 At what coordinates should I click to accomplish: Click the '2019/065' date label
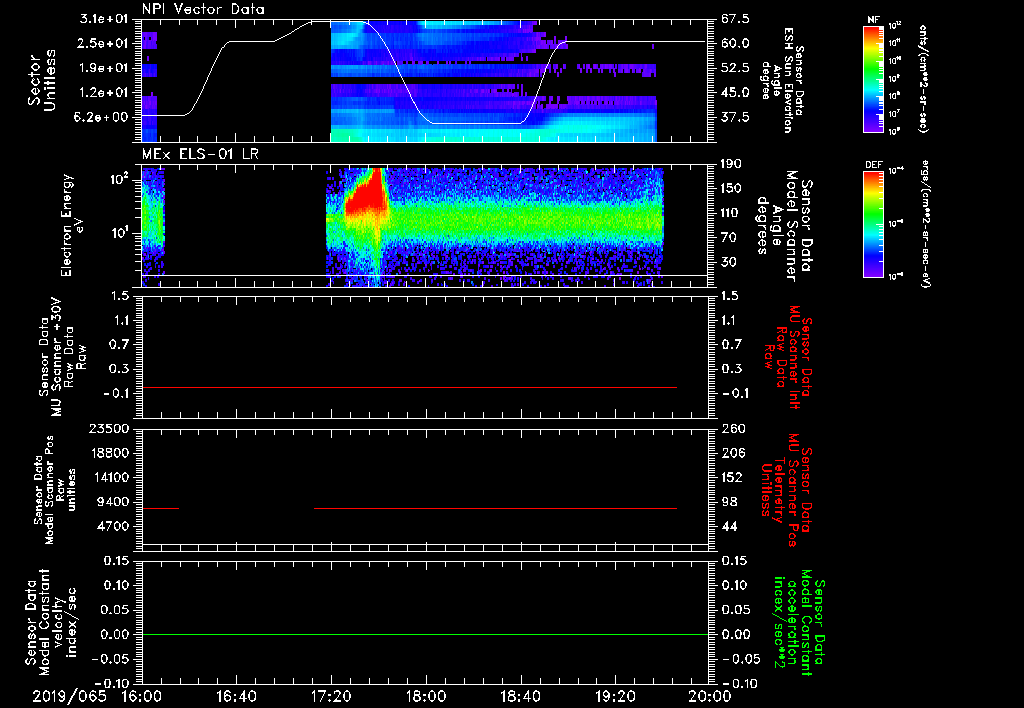69,696
